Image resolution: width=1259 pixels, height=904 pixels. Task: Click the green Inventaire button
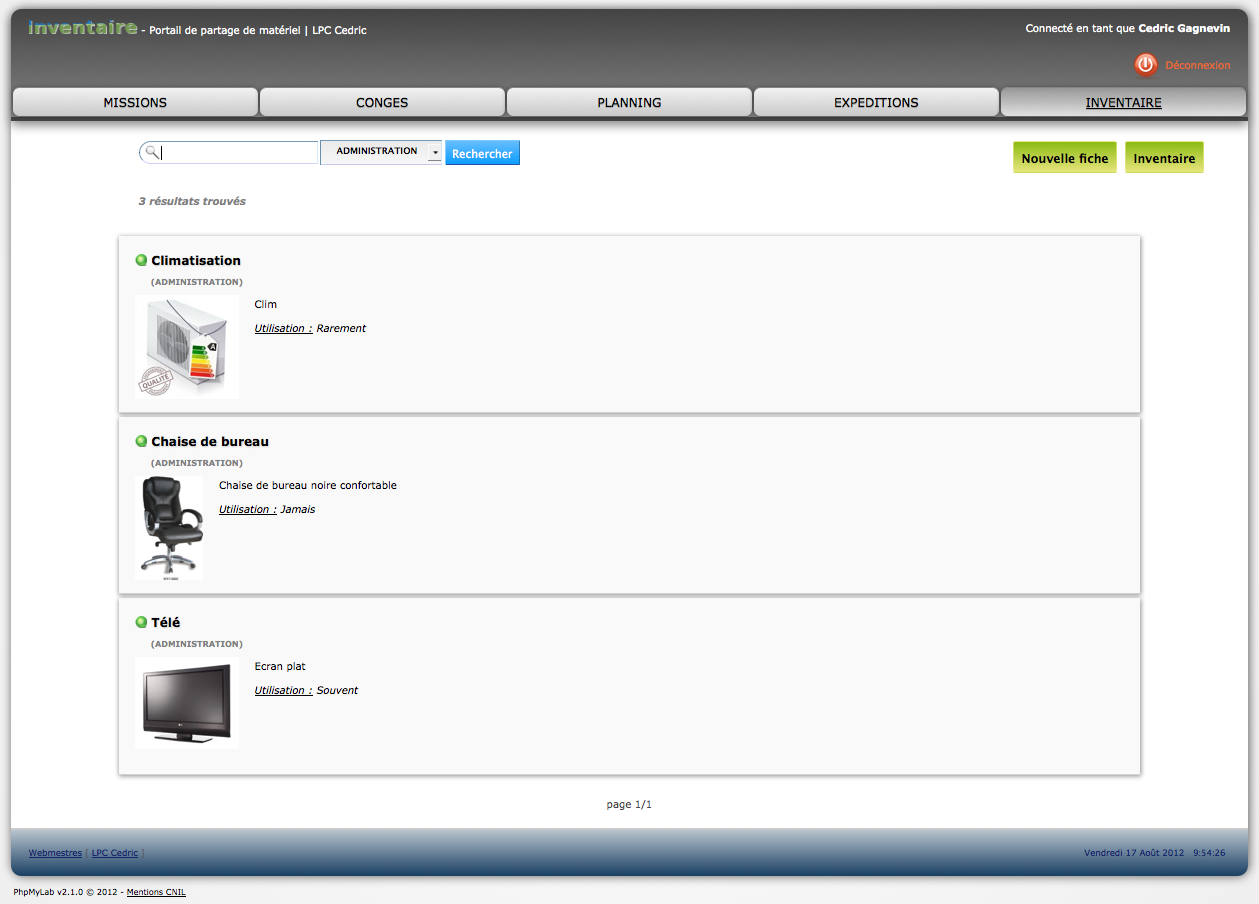point(1164,158)
